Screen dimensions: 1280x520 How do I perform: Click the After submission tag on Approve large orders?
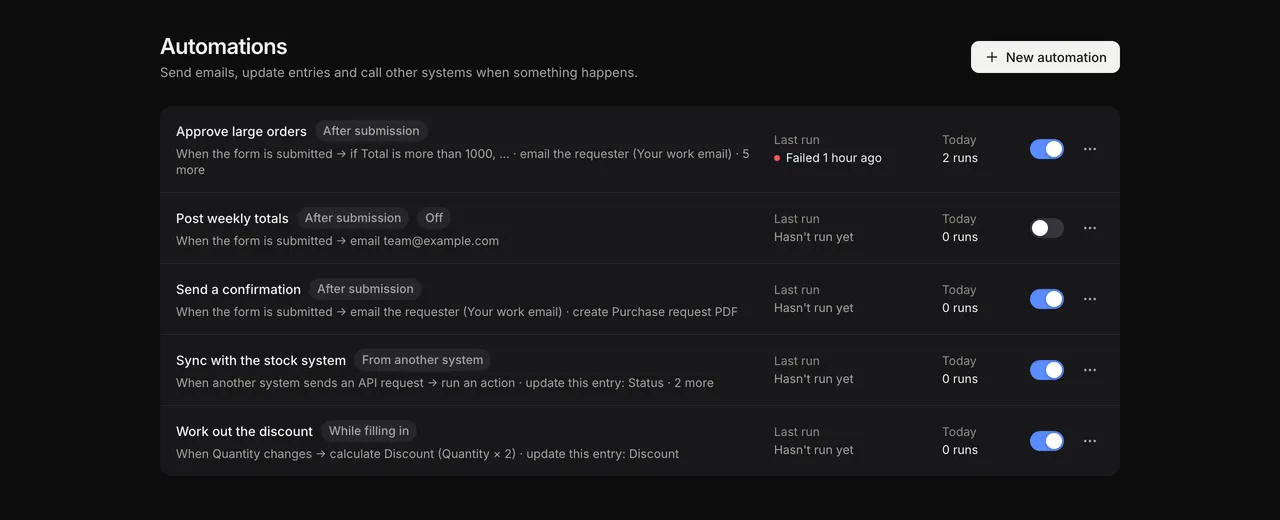click(371, 131)
